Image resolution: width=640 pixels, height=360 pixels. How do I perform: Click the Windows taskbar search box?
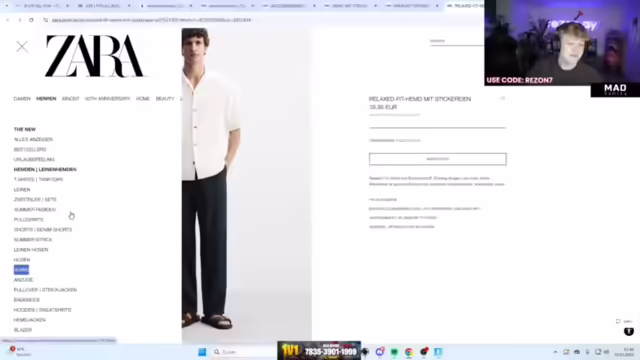(x=244, y=352)
